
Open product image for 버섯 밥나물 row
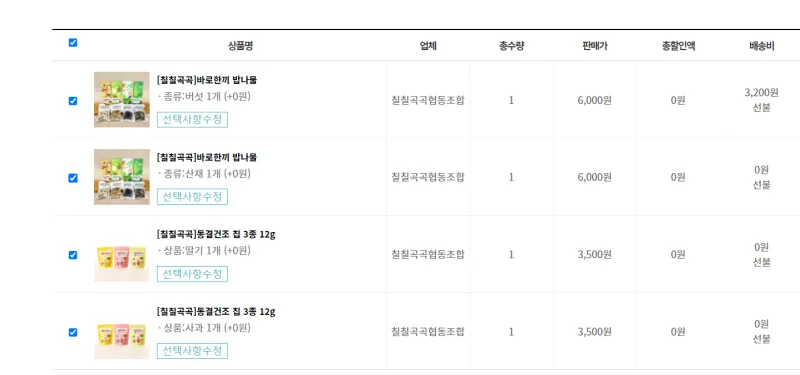pos(122,99)
